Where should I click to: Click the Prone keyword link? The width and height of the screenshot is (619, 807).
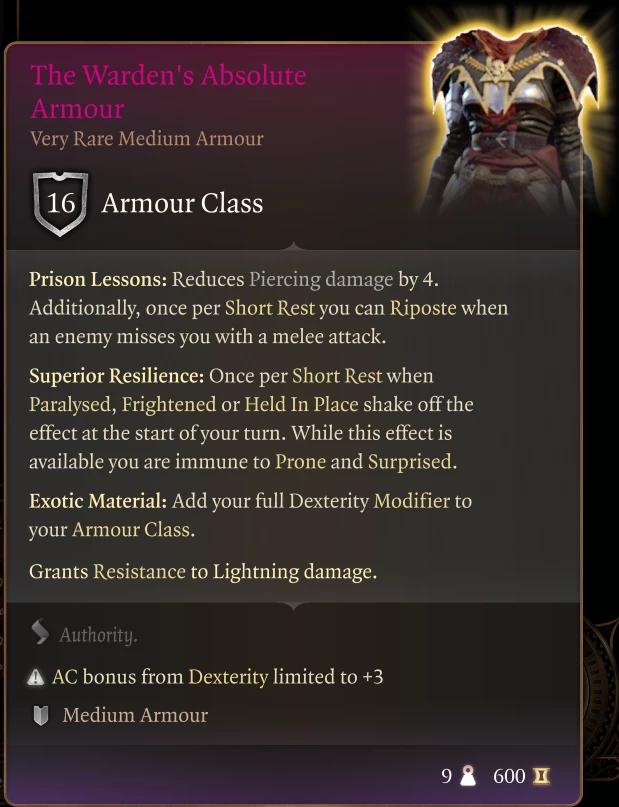click(300, 462)
